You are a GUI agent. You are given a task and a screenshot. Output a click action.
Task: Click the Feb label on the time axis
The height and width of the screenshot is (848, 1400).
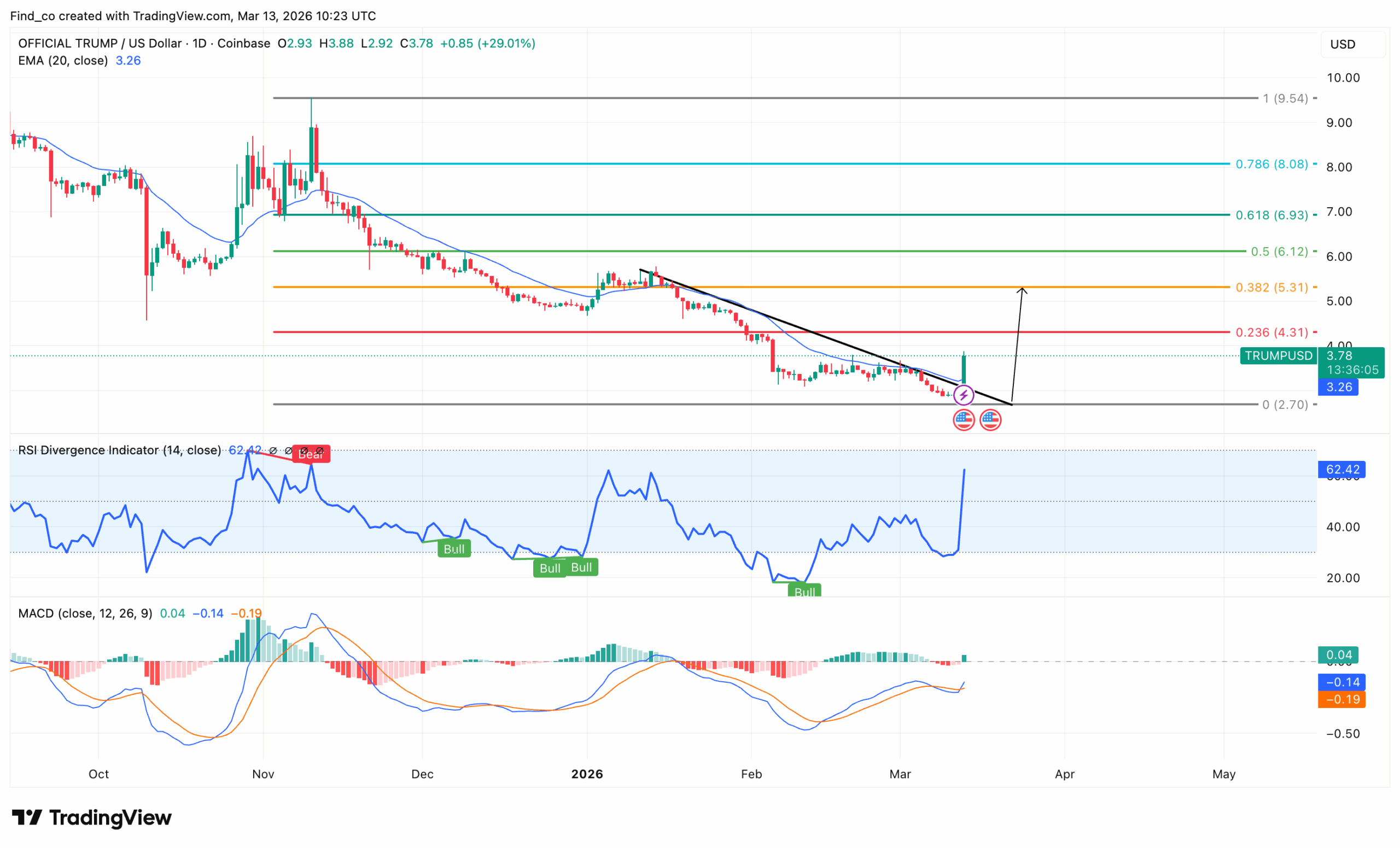[x=752, y=774]
